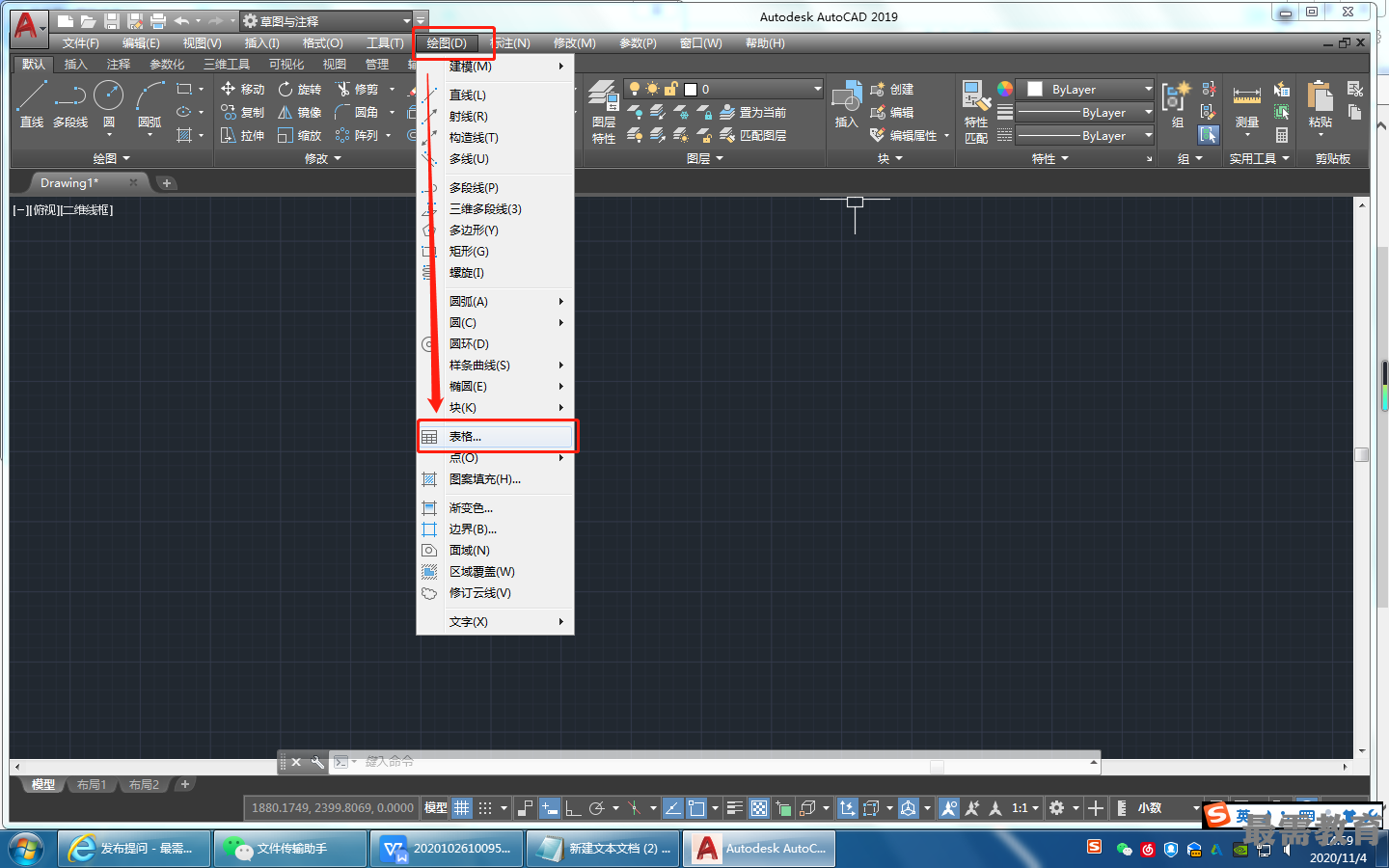1389x868 pixels.
Task: Open the 文件(F) menu
Action: pyautogui.click(x=81, y=43)
